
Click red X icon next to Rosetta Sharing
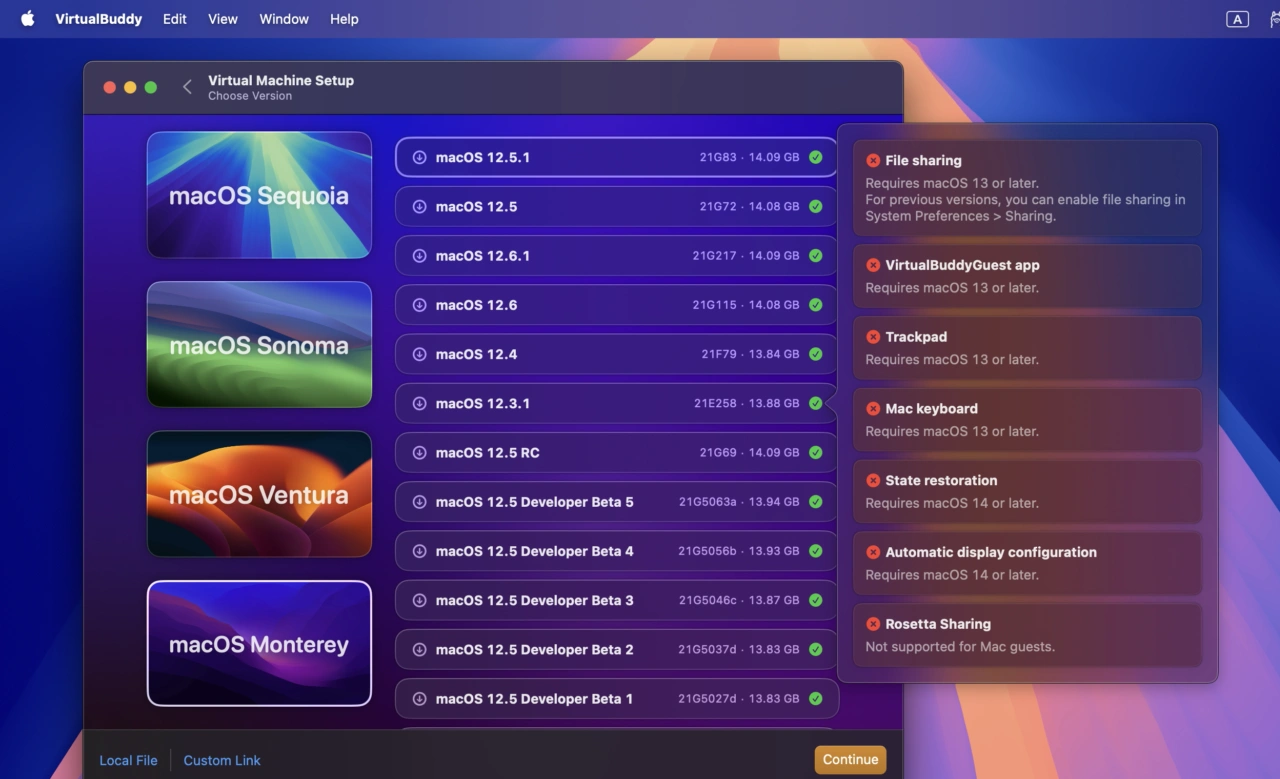pyautogui.click(x=873, y=624)
